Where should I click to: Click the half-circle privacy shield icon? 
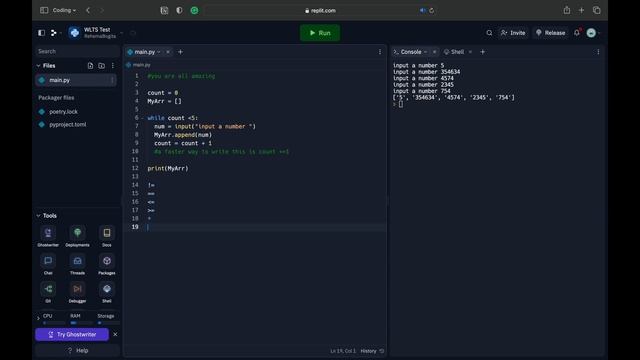[179, 11]
